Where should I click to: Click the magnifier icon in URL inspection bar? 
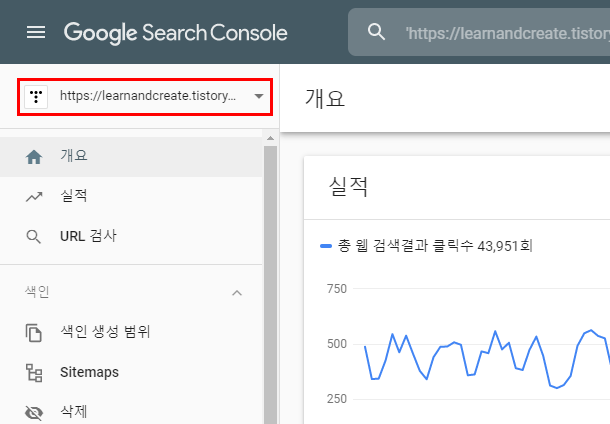click(376, 32)
